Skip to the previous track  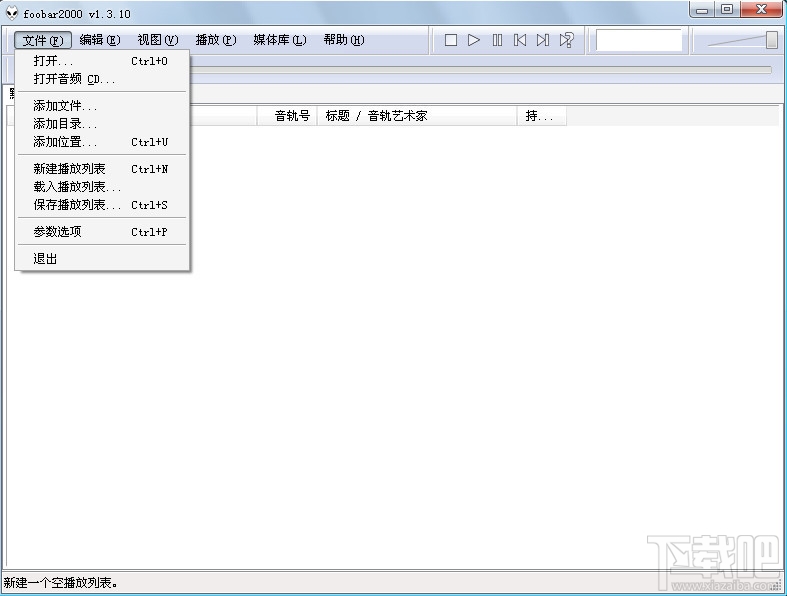click(520, 40)
